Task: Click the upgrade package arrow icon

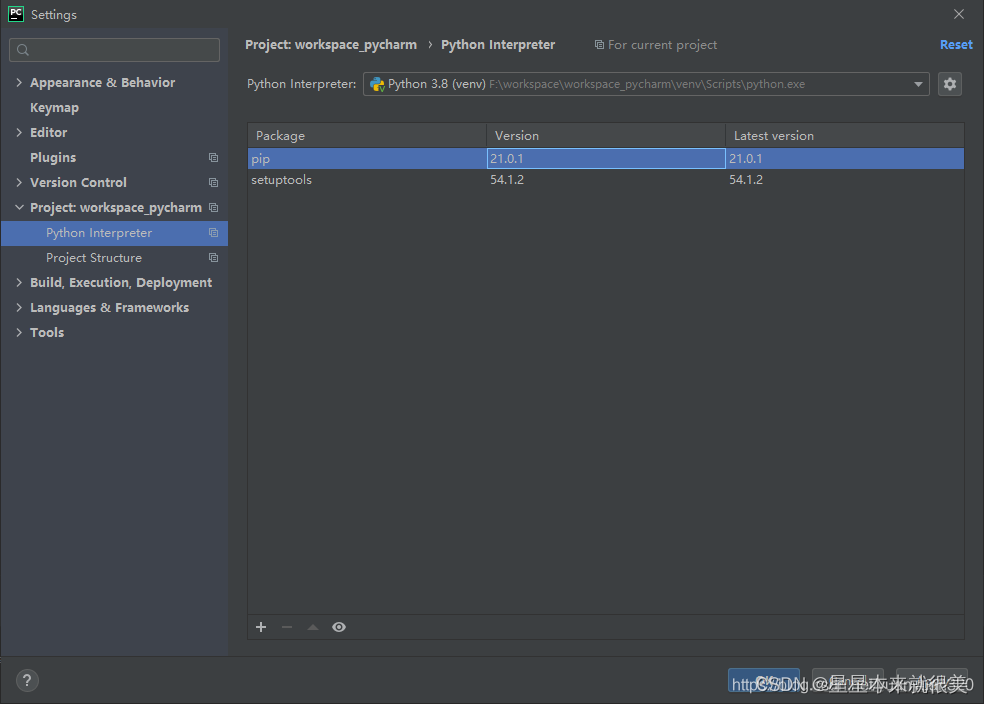Action: (313, 627)
